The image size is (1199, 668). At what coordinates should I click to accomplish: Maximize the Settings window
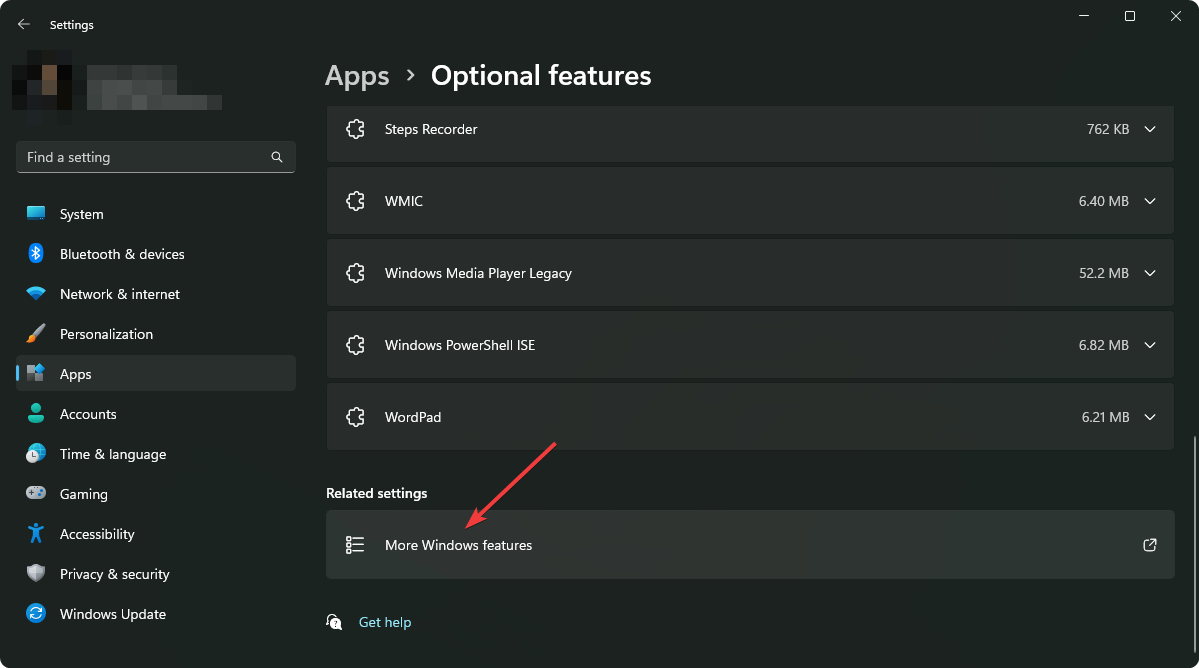point(1129,16)
